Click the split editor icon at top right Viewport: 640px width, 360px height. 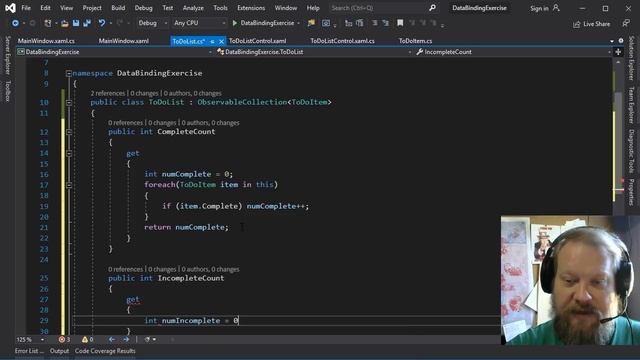point(618,52)
